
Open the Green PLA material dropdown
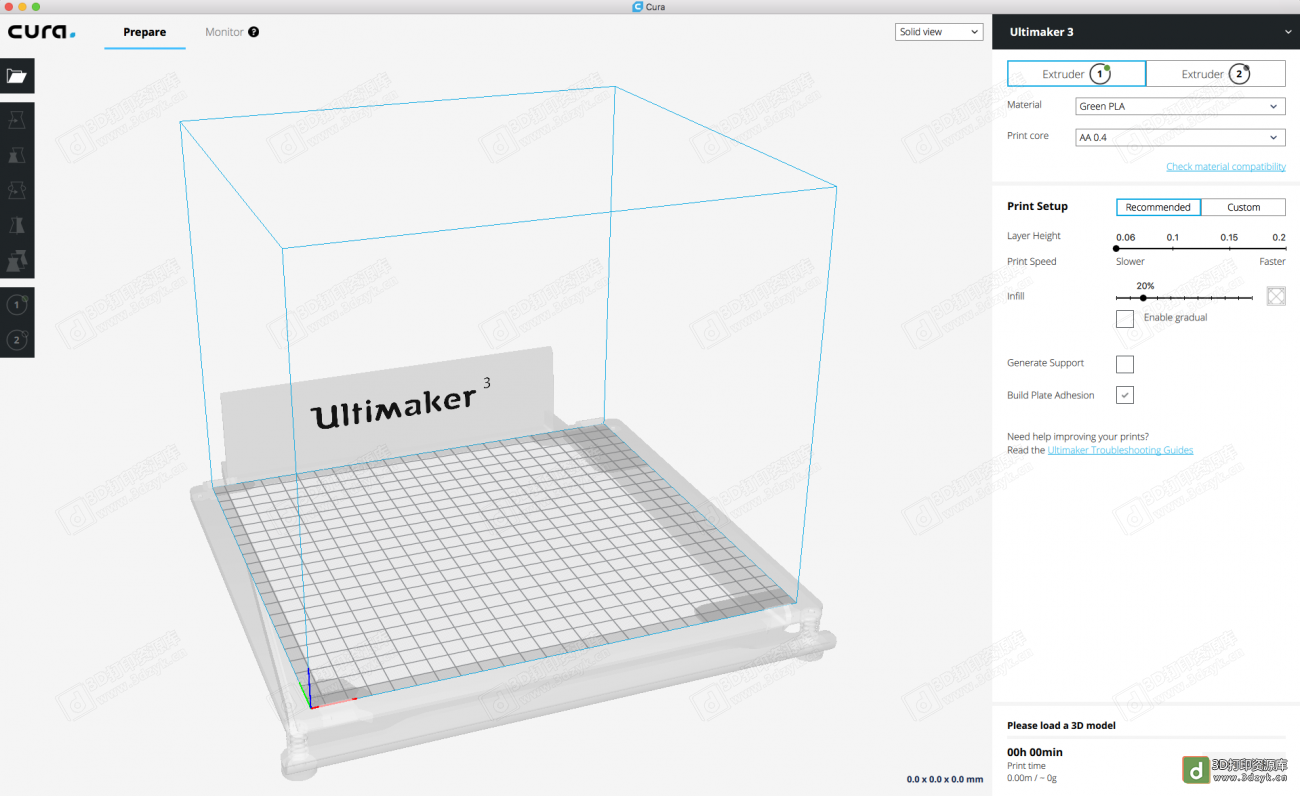1180,106
